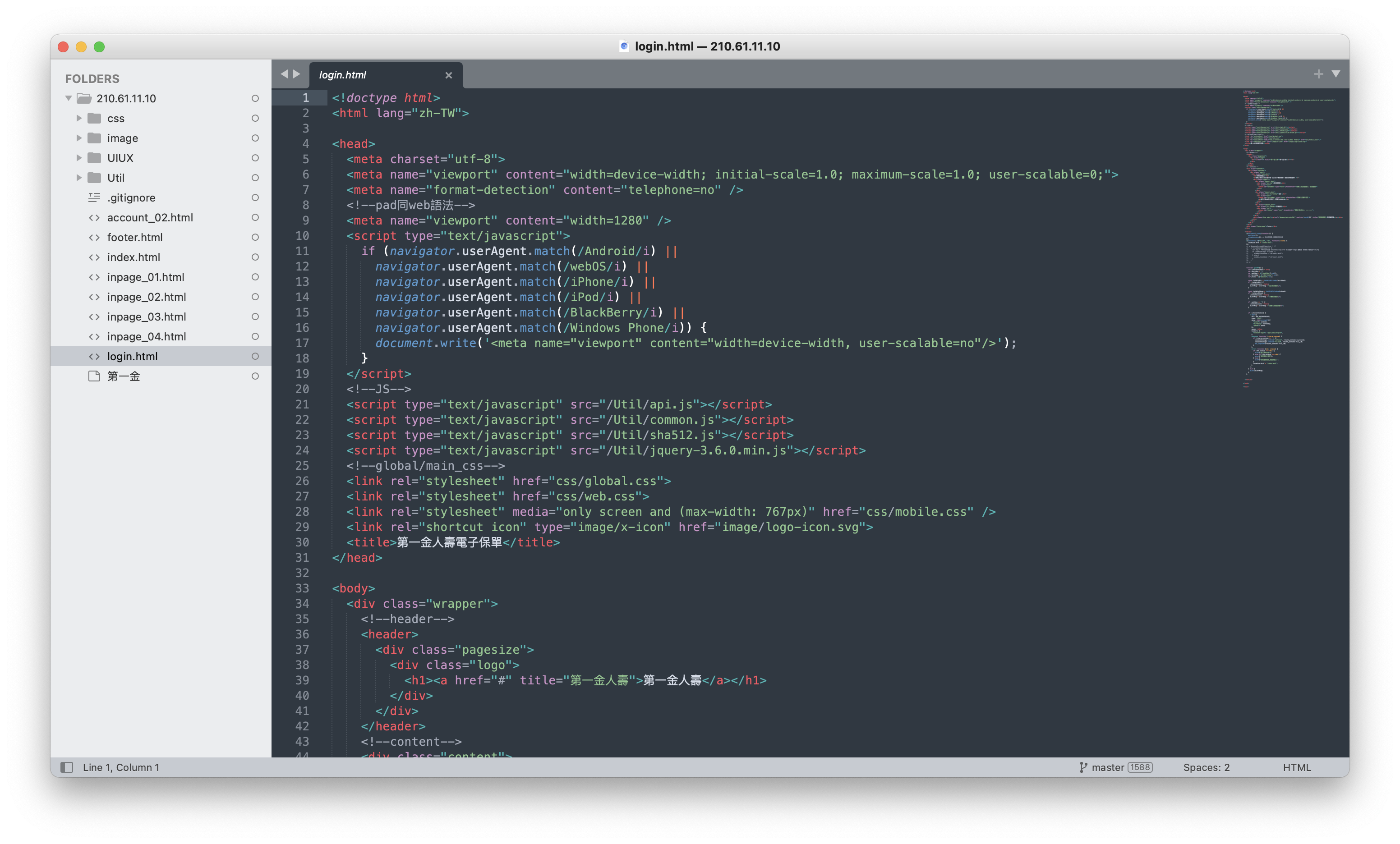
Task: Expand the image folder
Action: click(x=79, y=138)
